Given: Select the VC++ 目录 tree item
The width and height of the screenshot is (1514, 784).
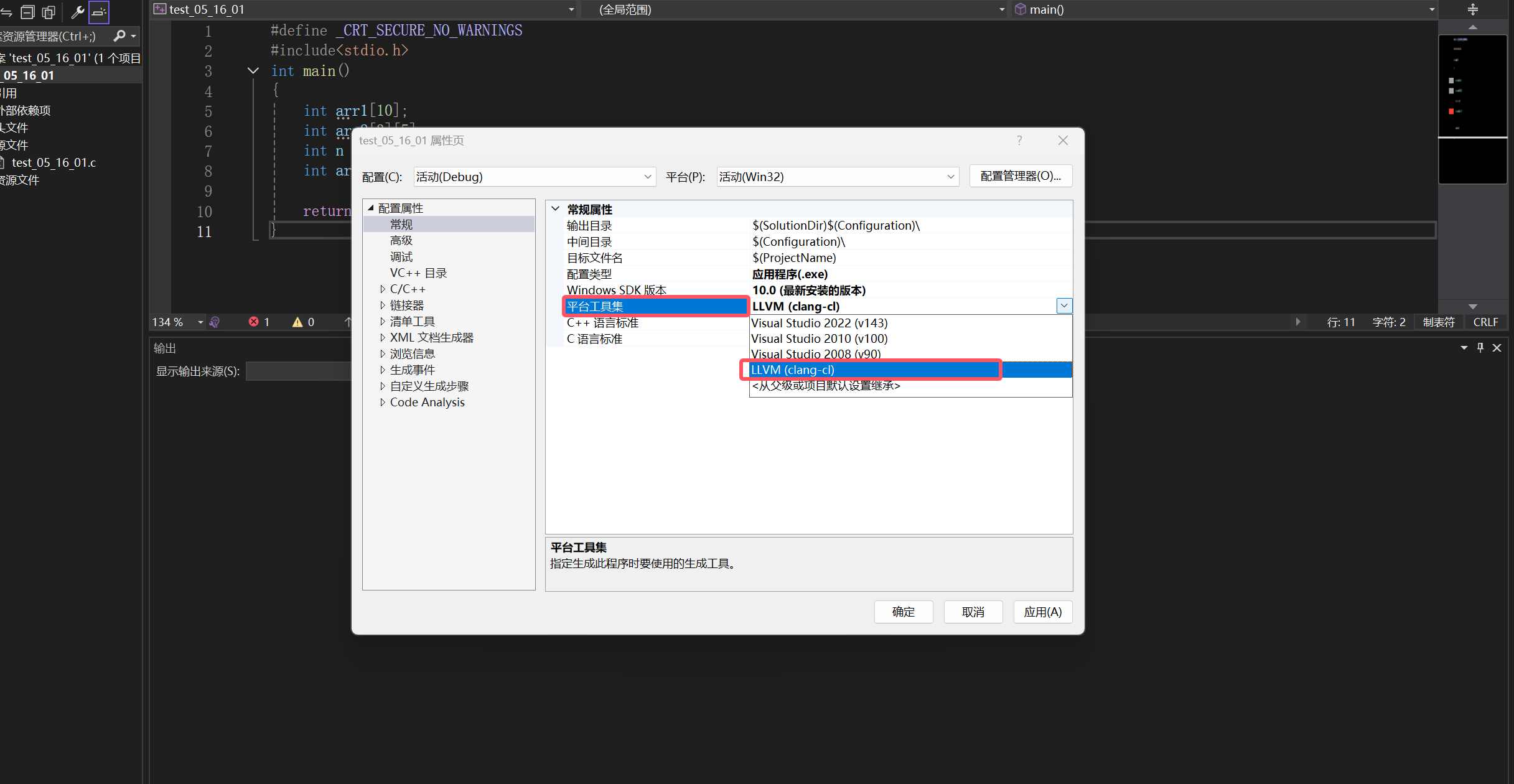Looking at the screenshot, I should pyautogui.click(x=418, y=273).
